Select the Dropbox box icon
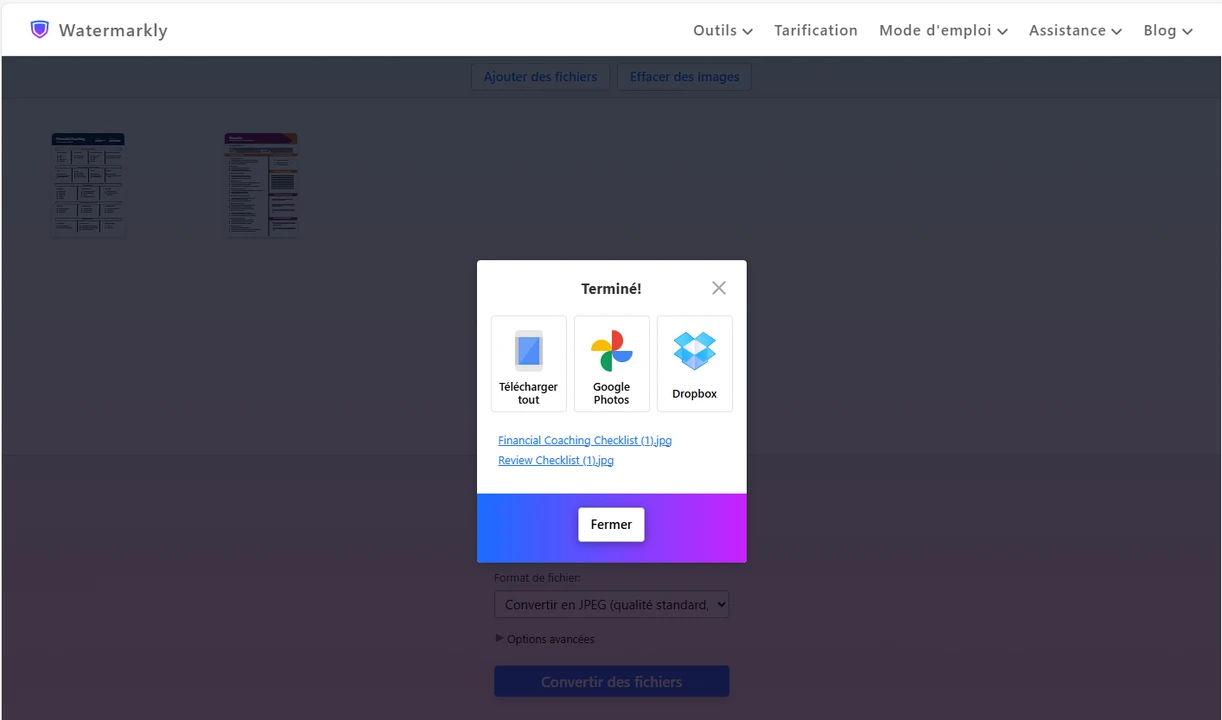This screenshot has width=1222, height=720. click(694, 351)
